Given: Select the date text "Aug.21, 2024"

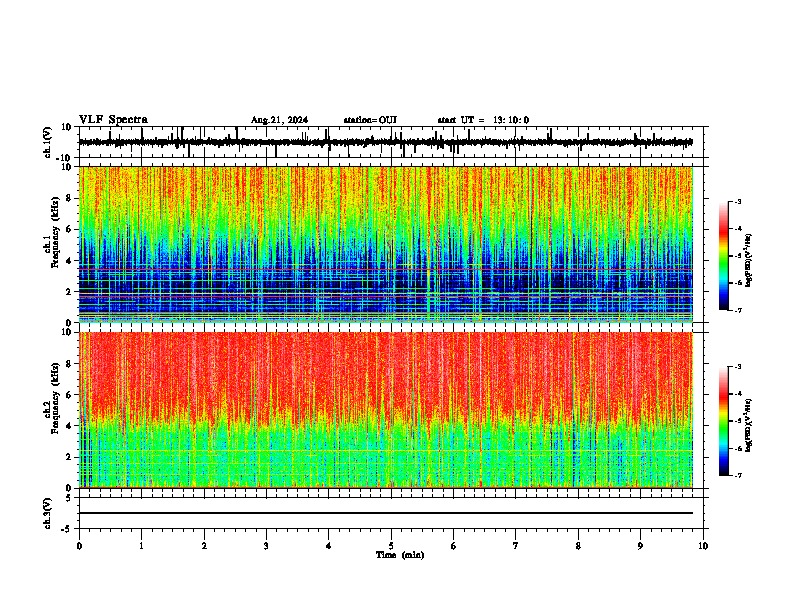Looking at the screenshot, I should pyautogui.click(x=279, y=120).
